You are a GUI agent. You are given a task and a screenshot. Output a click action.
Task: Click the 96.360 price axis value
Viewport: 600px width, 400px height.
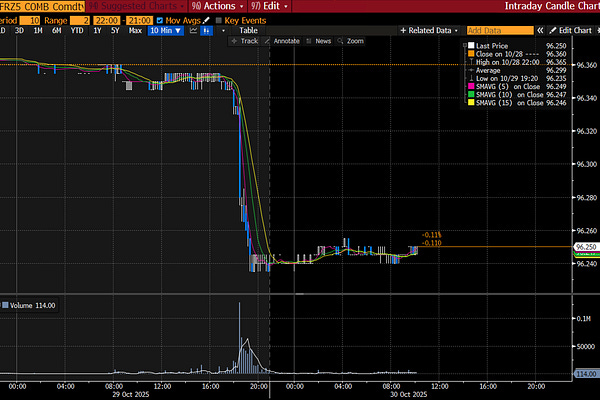[587, 65]
